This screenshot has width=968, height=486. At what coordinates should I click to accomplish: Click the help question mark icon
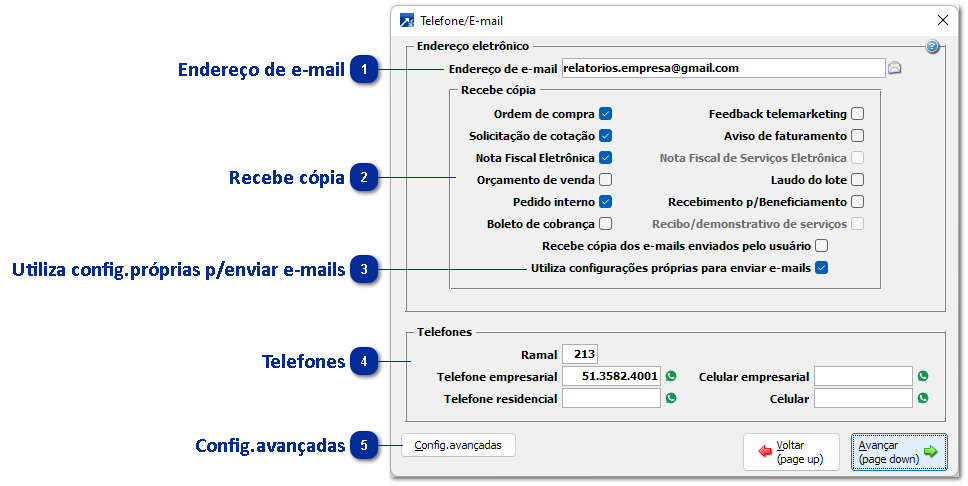(932, 47)
